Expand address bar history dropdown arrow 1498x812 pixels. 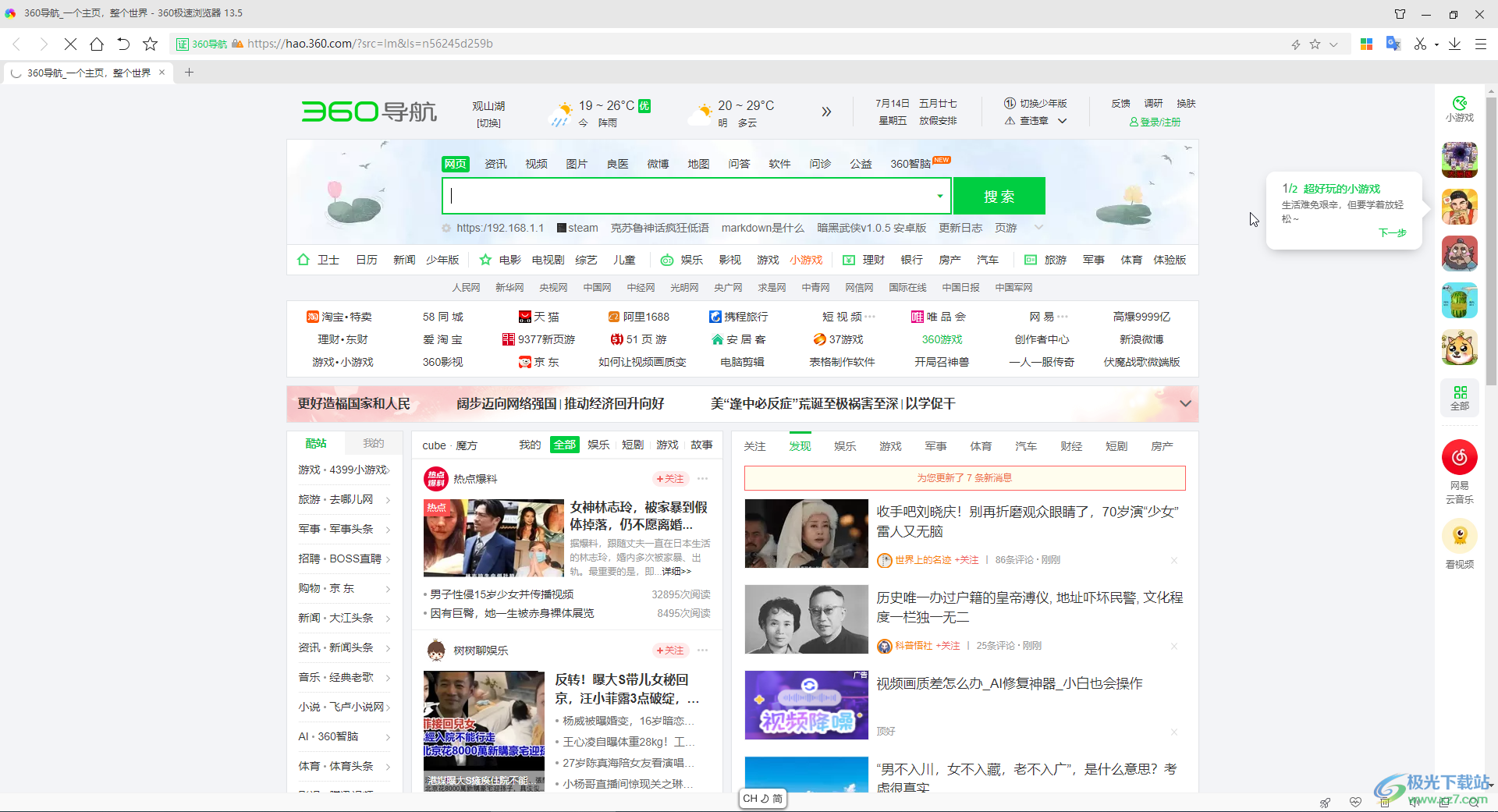tap(1333, 44)
